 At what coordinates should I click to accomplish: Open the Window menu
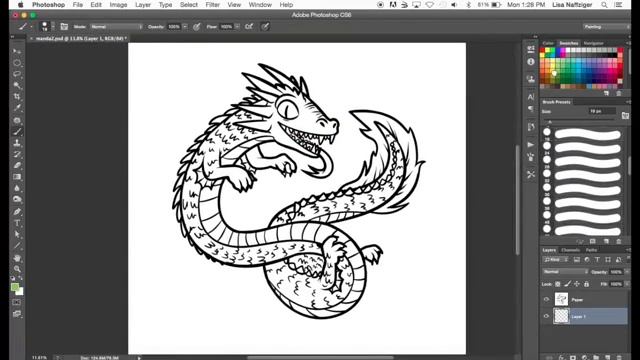tap(260, 5)
